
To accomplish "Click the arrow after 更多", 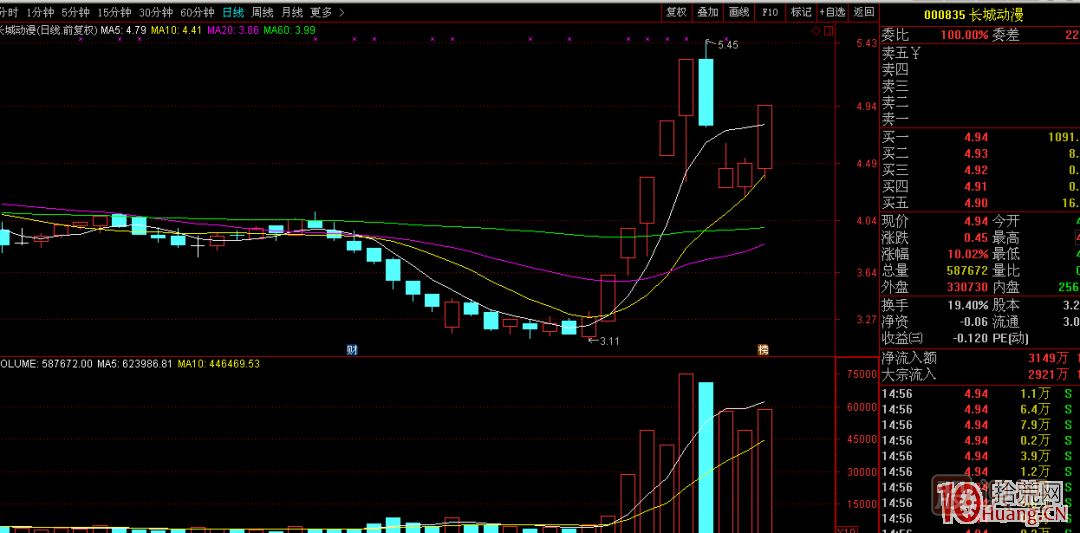I will [342, 12].
